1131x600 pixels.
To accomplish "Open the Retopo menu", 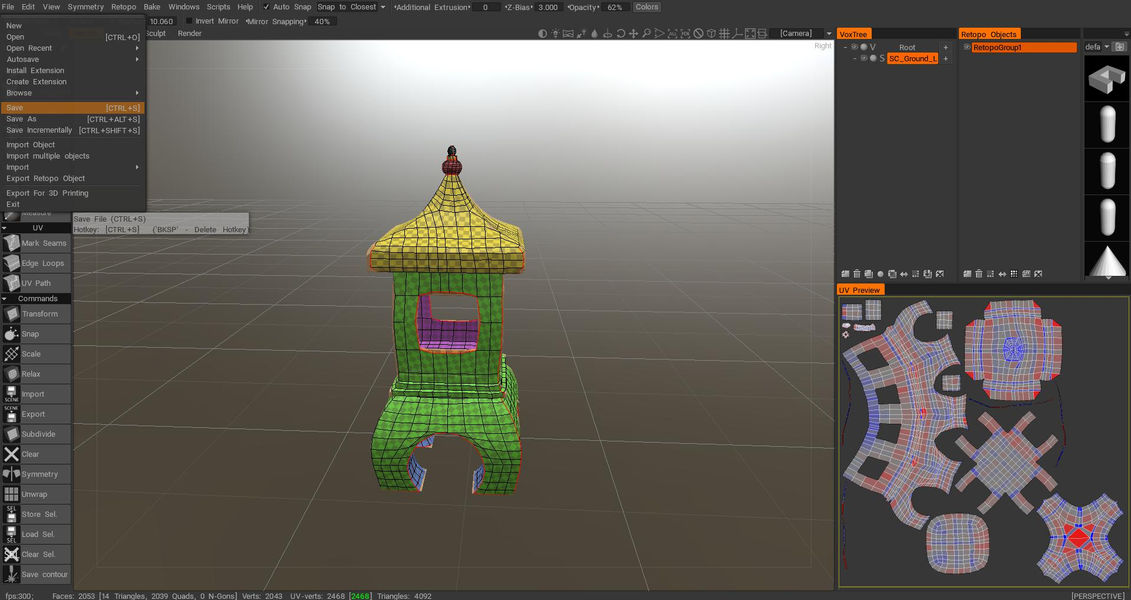I will 123,6.
